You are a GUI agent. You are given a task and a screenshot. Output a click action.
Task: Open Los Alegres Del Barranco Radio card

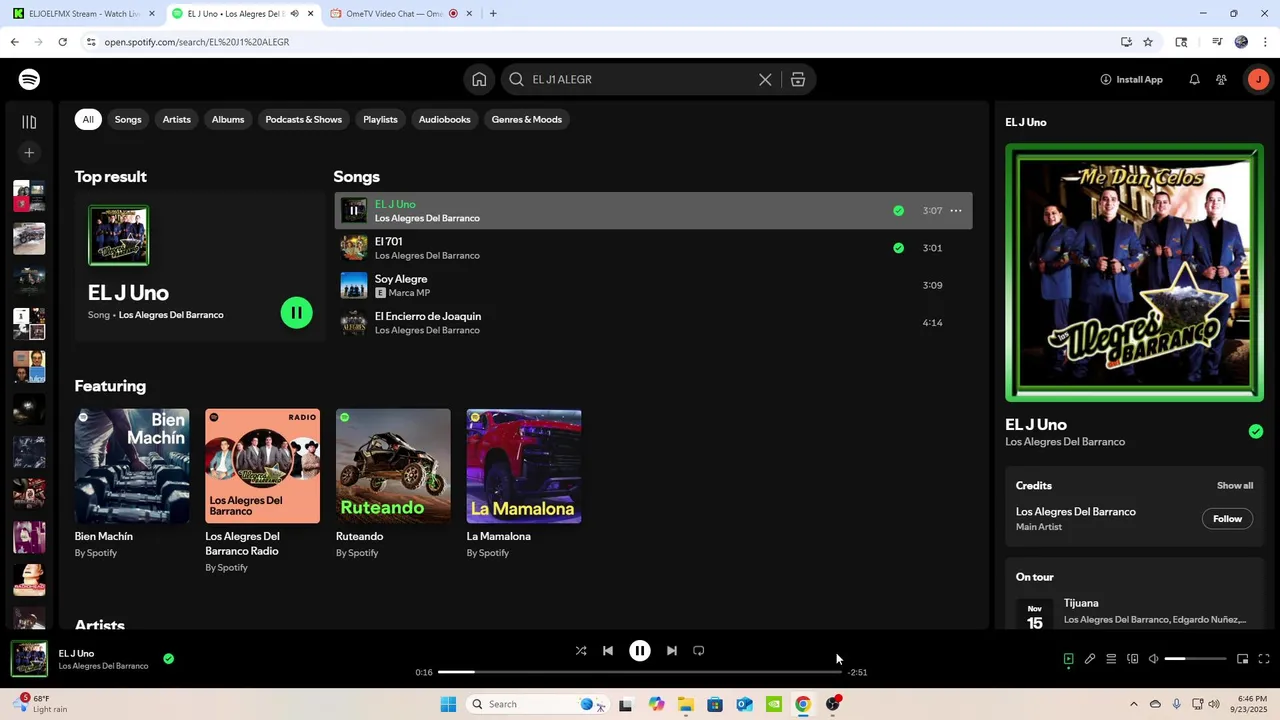coord(263,490)
